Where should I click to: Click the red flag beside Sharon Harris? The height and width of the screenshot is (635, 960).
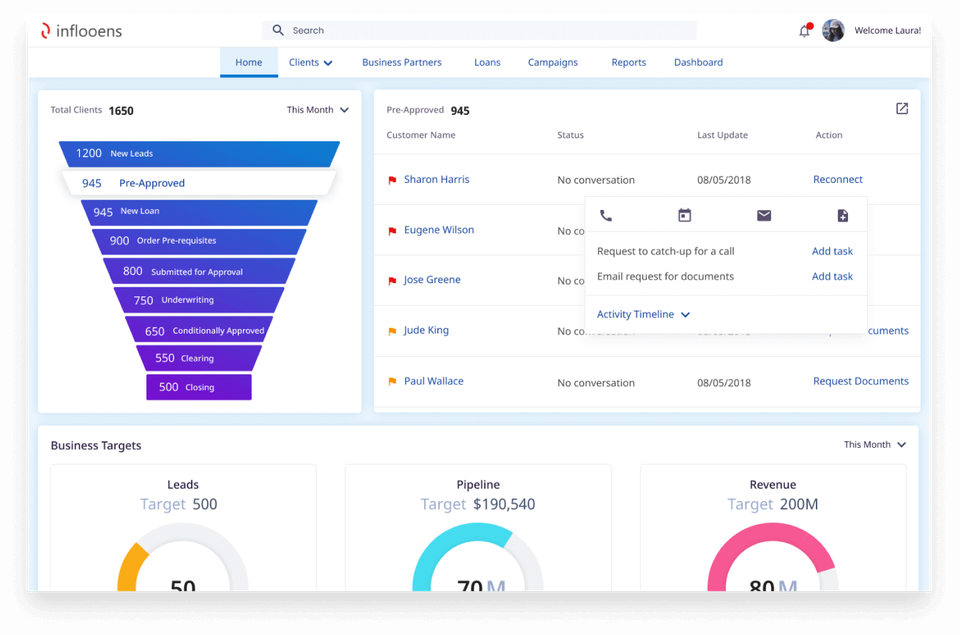click(x=392, y=180)
